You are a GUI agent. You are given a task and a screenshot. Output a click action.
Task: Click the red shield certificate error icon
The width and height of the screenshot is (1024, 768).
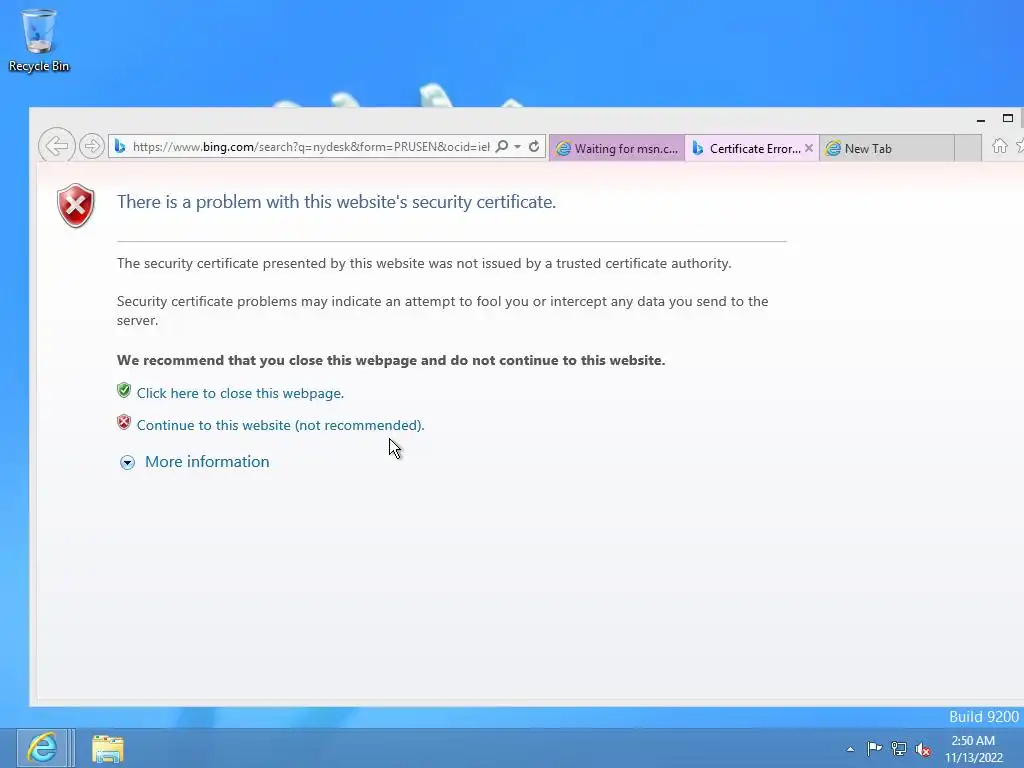click(76, 206)
